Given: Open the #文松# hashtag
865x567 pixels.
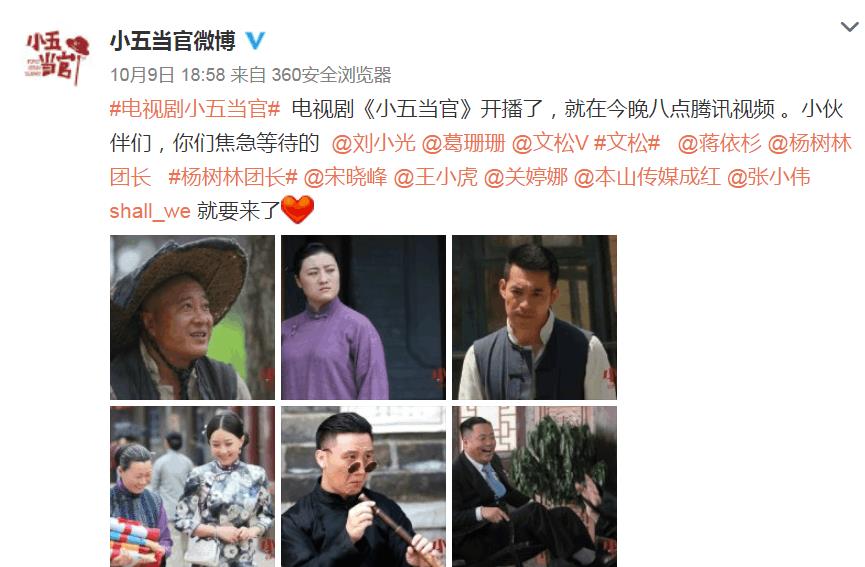Looking at the screenshot, I should pyautogui.click(x=627, y=143).
